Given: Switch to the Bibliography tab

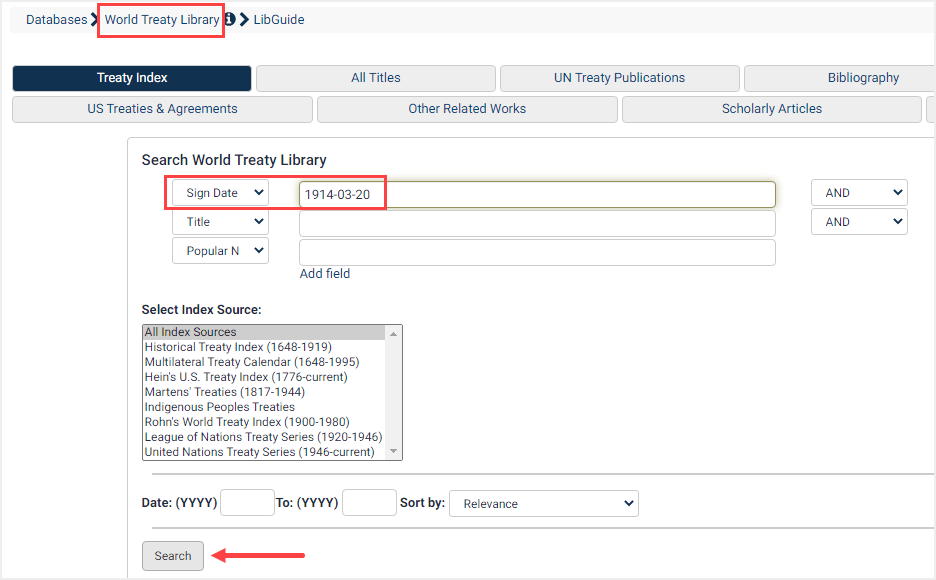Looking at the screenshot, I should [x=840, y=78].
